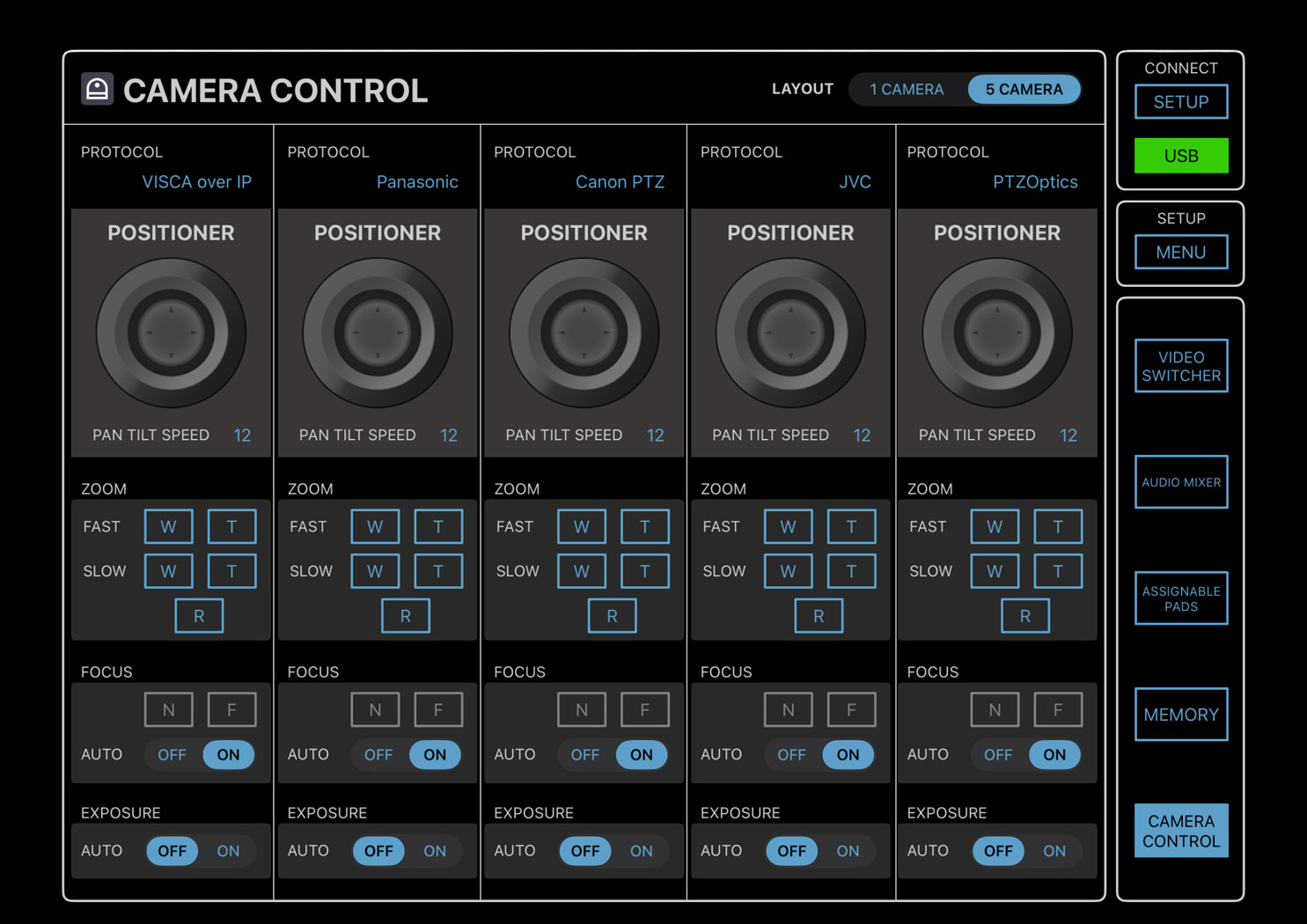This screenshot has width=1307, height=924.
Task: Open the Setup Menu button
Action: [x=1180, y=253]
